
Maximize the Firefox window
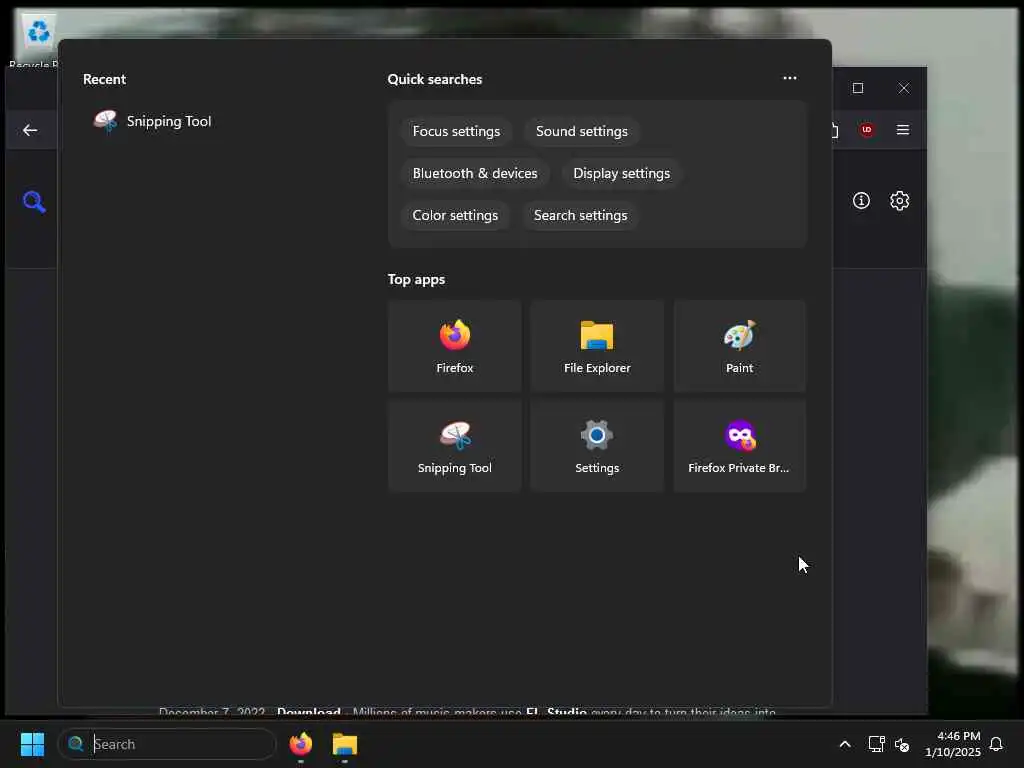[857, 88]
